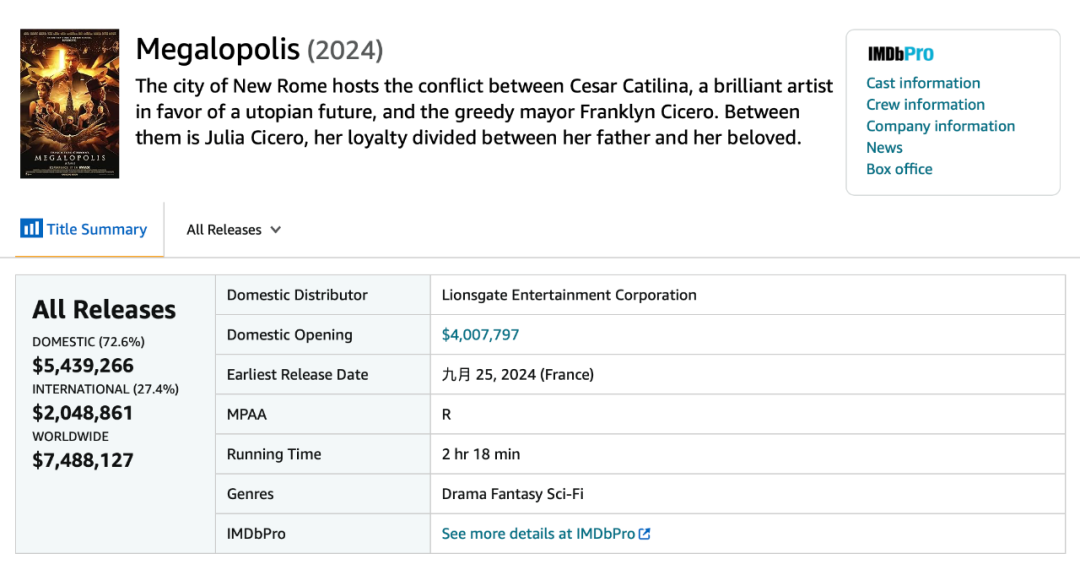Screen dimensions: 1080x570
Task: Go to Crew information
Action: point(925,104)
